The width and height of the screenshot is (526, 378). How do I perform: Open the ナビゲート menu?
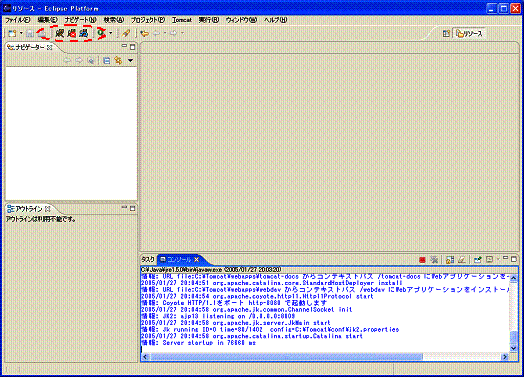pyautogui.click(x=80, y=20)
